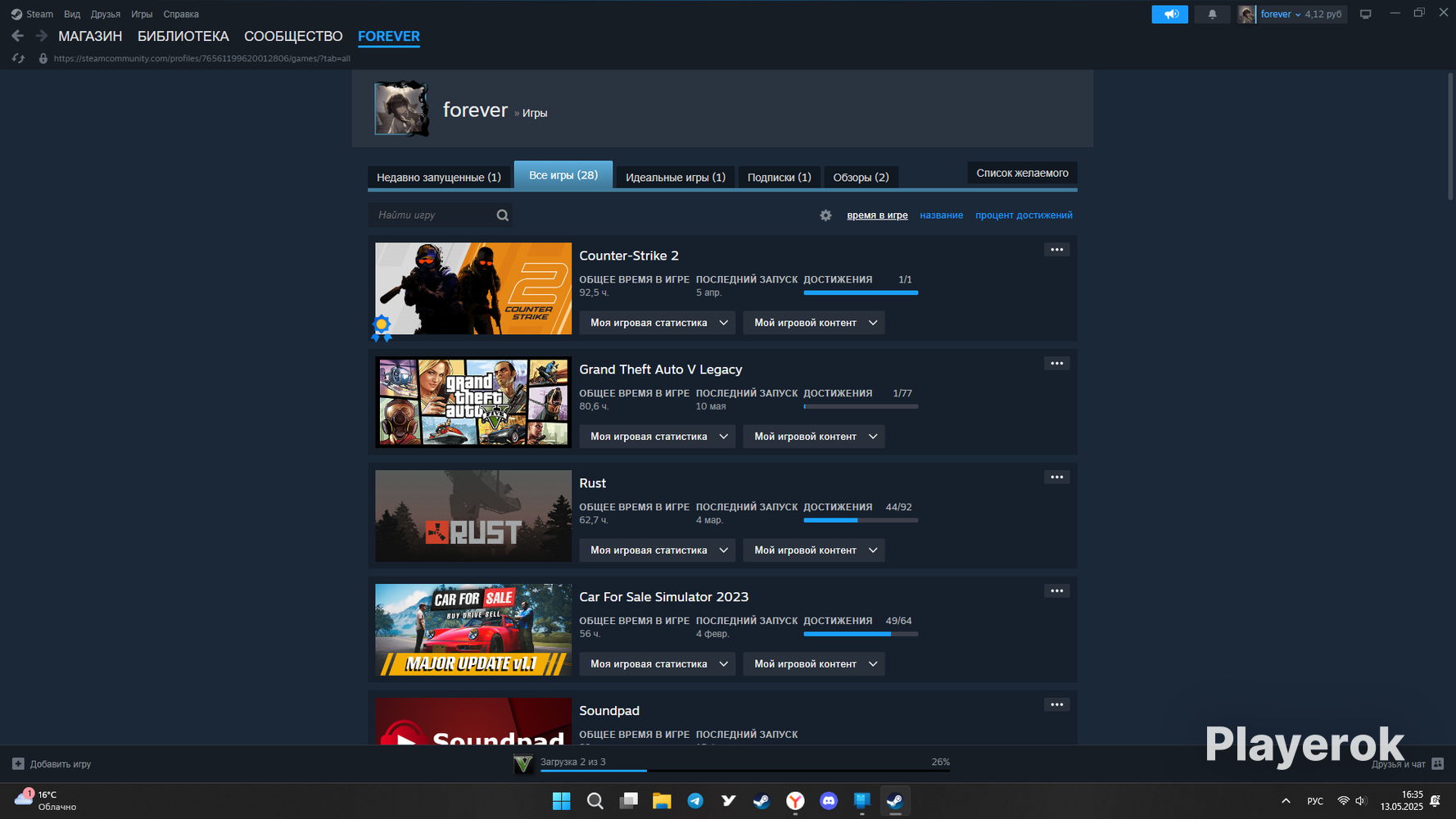Click the GTA V download icon in the bottom bar
1456x819 pixels.
click(x=523, y=764)
